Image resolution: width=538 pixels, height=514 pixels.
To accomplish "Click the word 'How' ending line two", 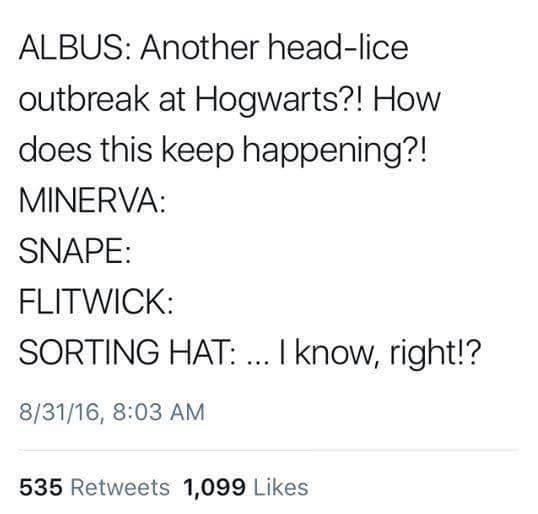I will [x=407, y=99].
